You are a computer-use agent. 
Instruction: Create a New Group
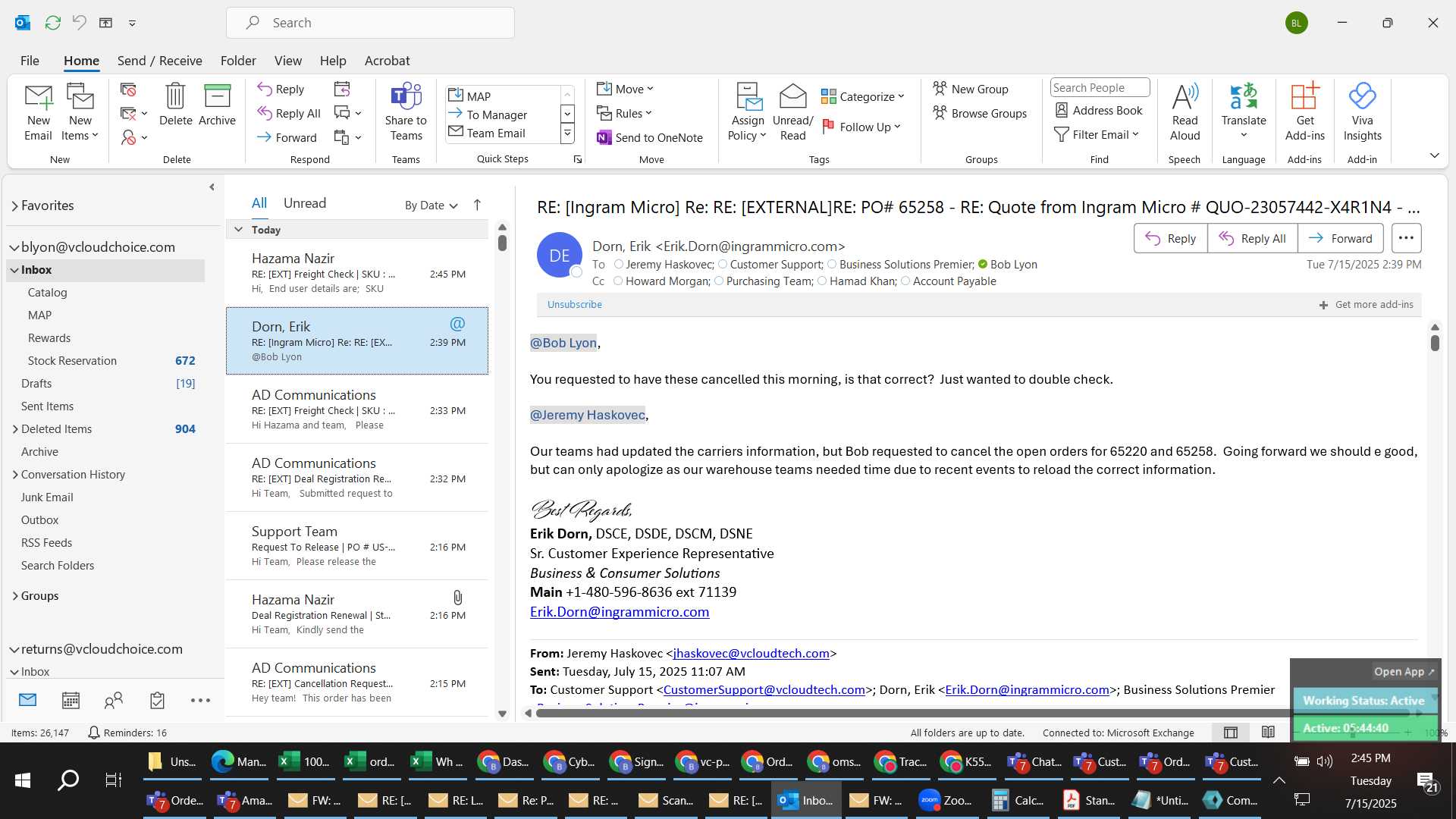971,89
